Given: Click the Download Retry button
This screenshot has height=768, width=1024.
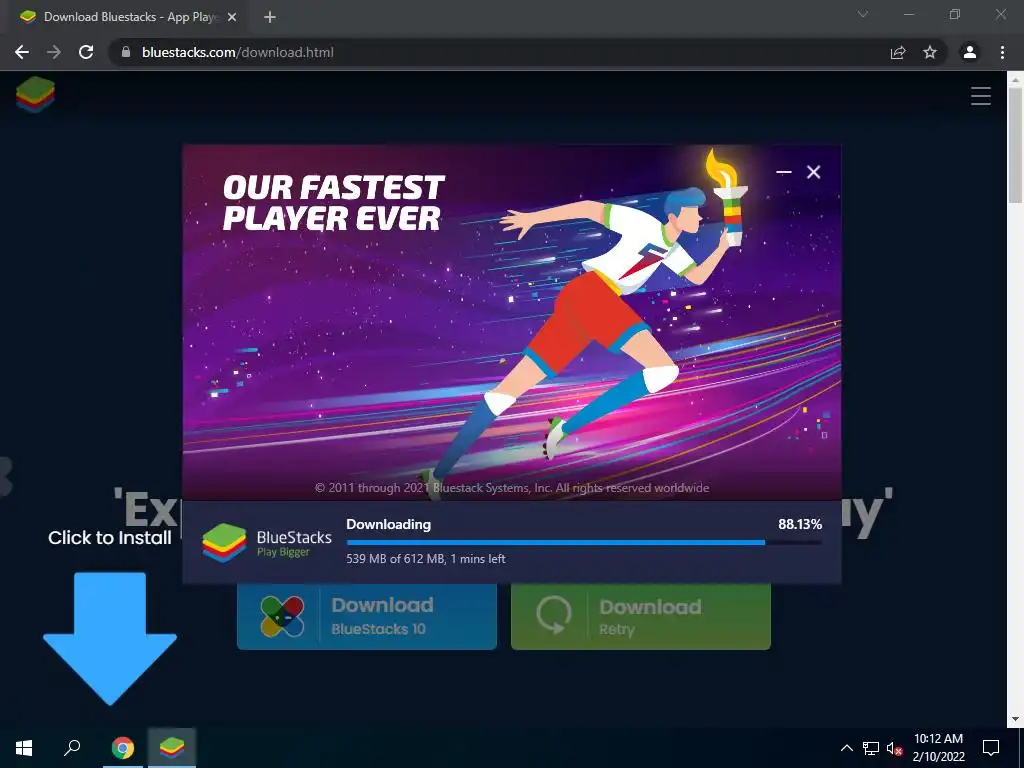Looking at the screenshot, I should point(641,616).
